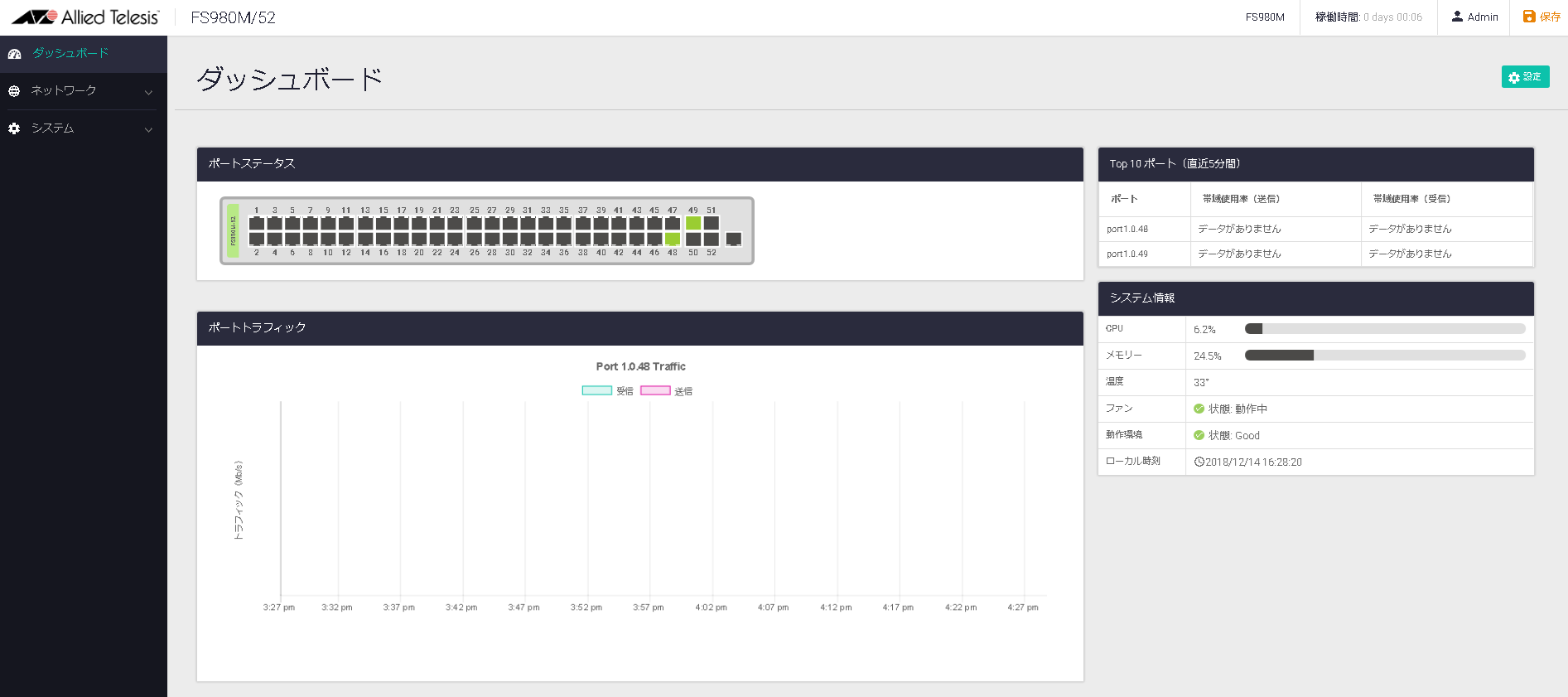
Task: Expand the システム menu chevron
Action: [x=149, y=129]
